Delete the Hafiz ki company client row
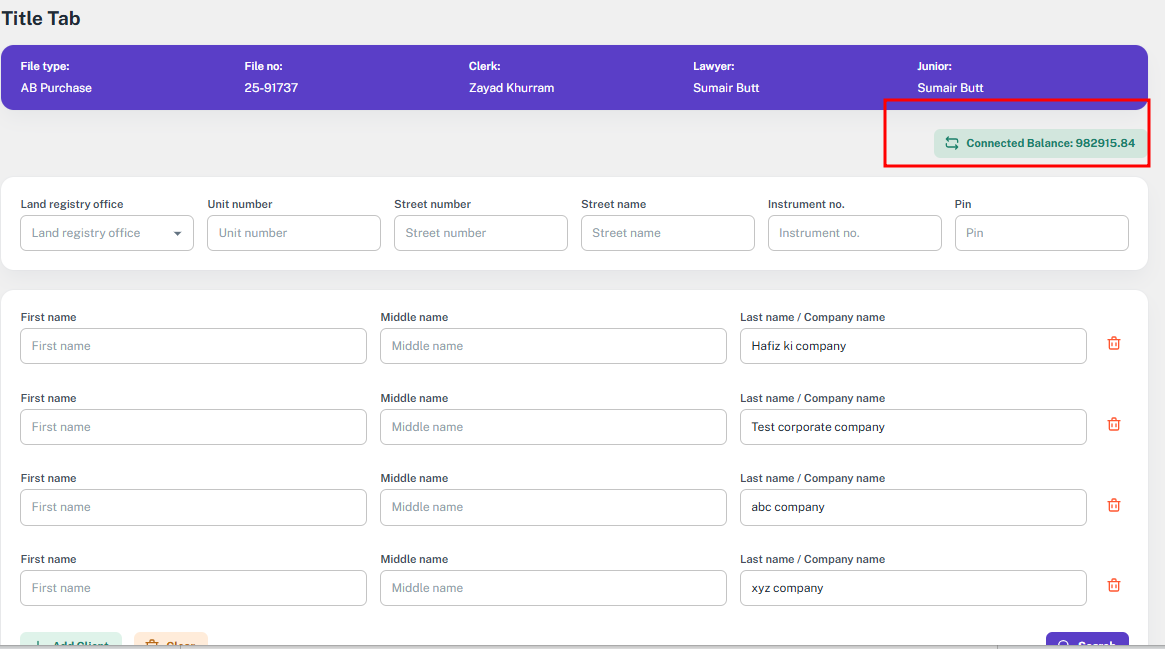This screenshot has width=1165, height=649. 1113,343
